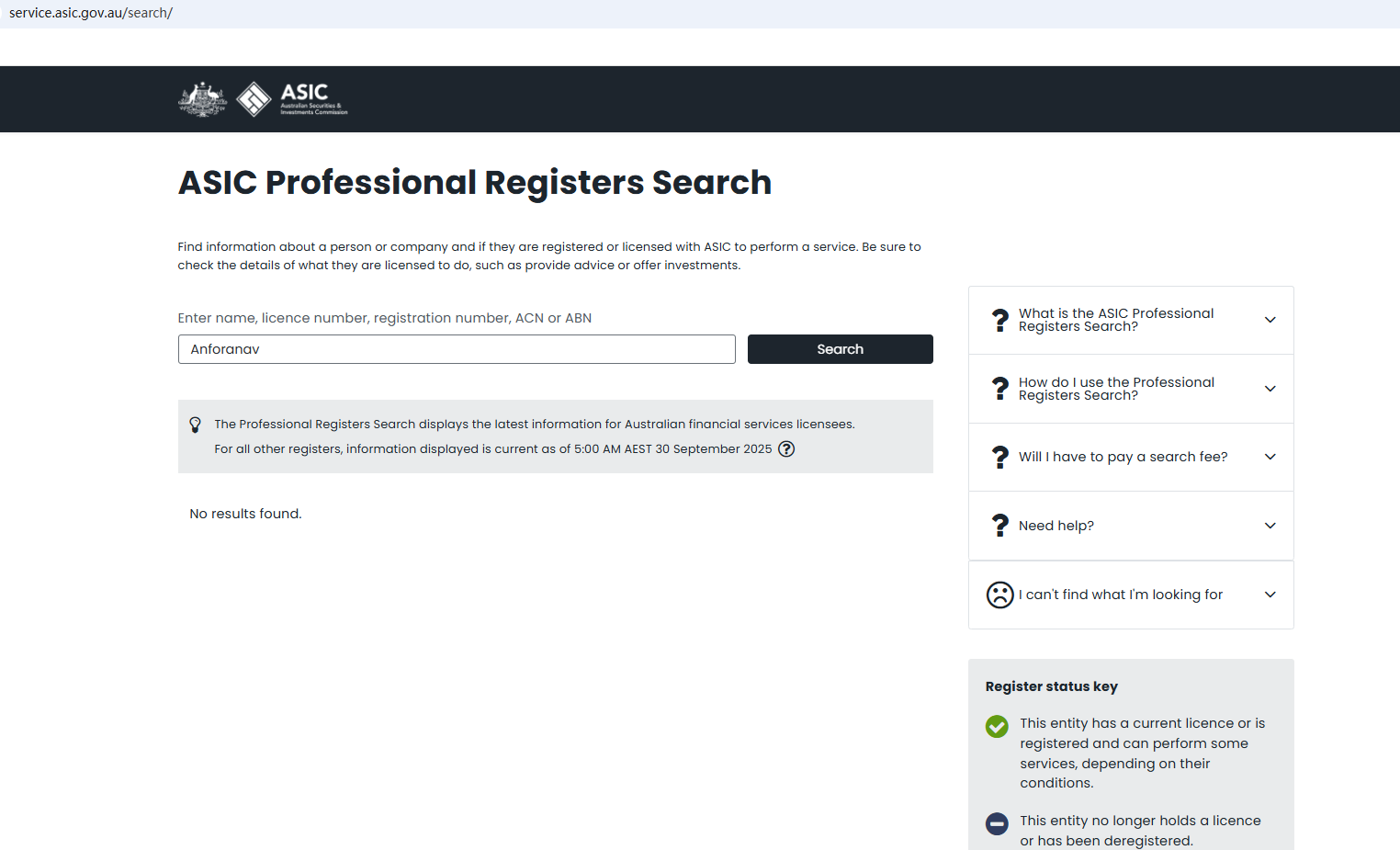
Task: Click question mark icon beside 'Will I have to pay'
Action: [1000, 457]
